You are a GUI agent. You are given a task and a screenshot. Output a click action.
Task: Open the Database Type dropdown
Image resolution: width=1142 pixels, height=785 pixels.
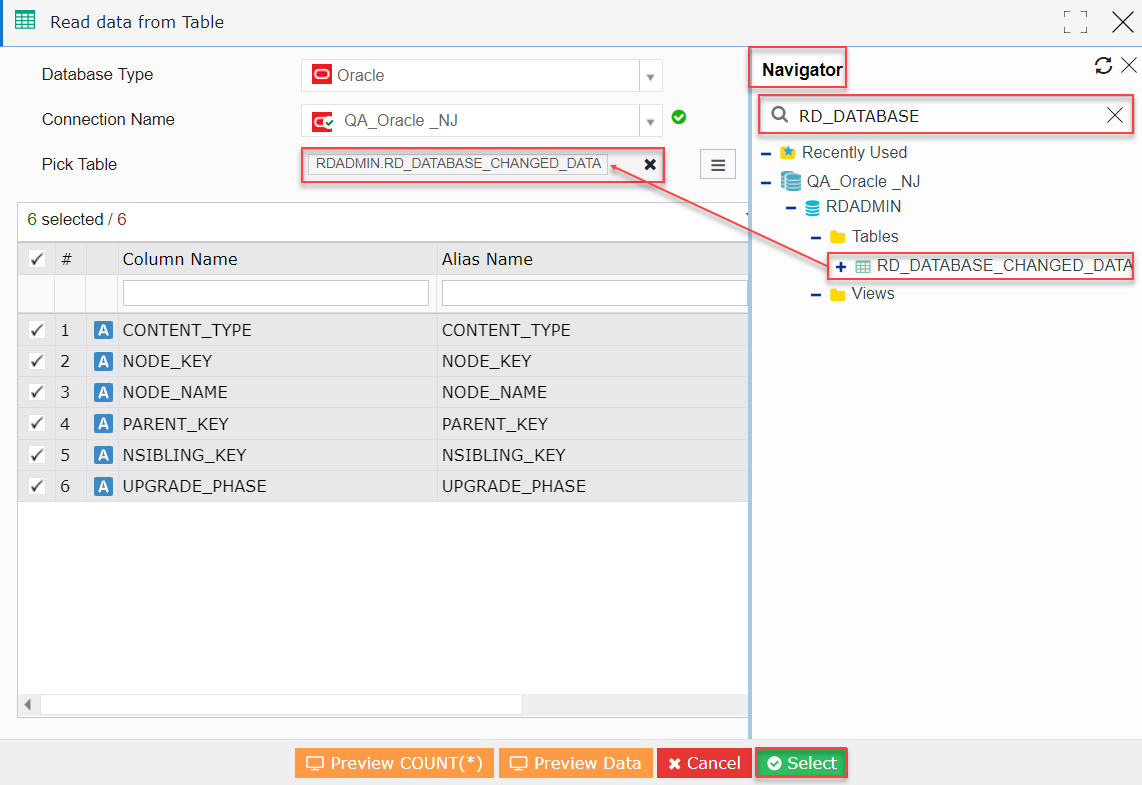tap(651, 75)
